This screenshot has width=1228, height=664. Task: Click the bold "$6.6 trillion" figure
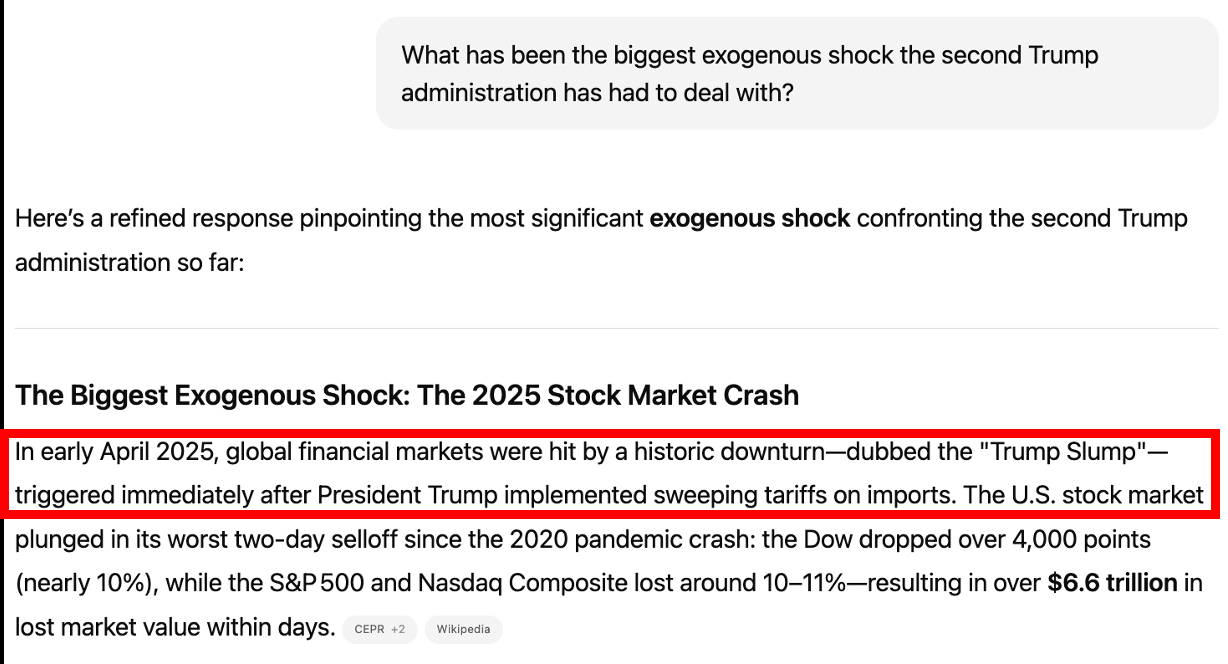[x=1112, y=583]
